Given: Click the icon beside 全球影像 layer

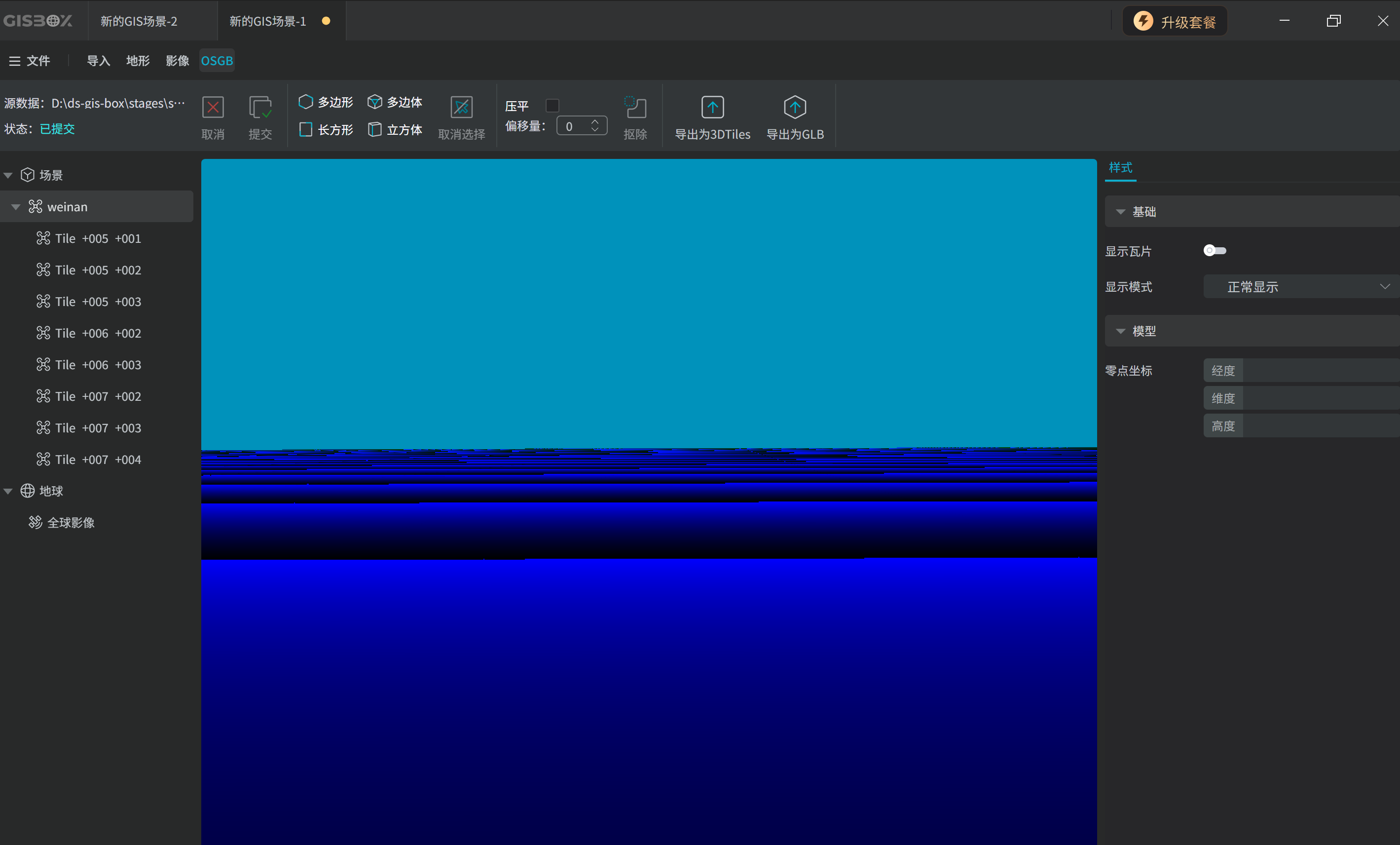Looking at the screenshot, I should (x=35, y=522).
